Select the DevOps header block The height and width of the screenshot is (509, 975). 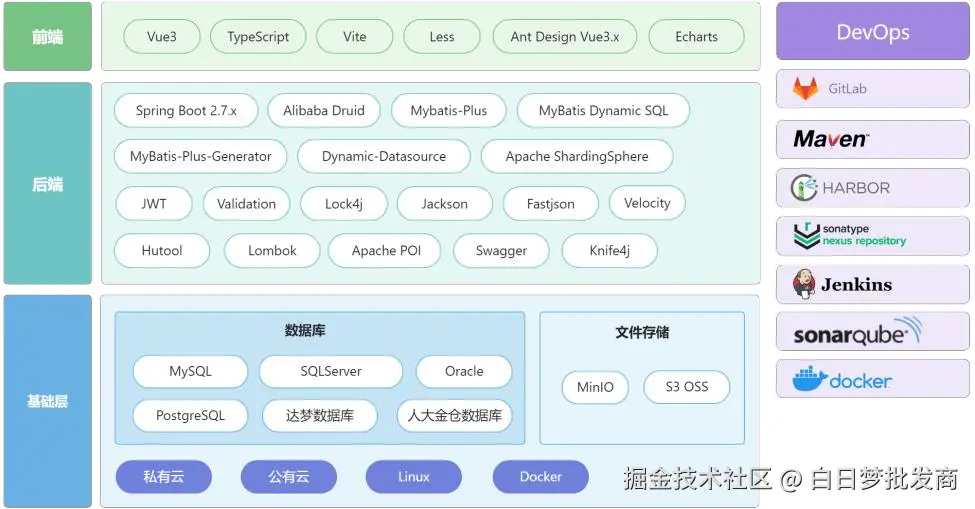click(872, 31)
